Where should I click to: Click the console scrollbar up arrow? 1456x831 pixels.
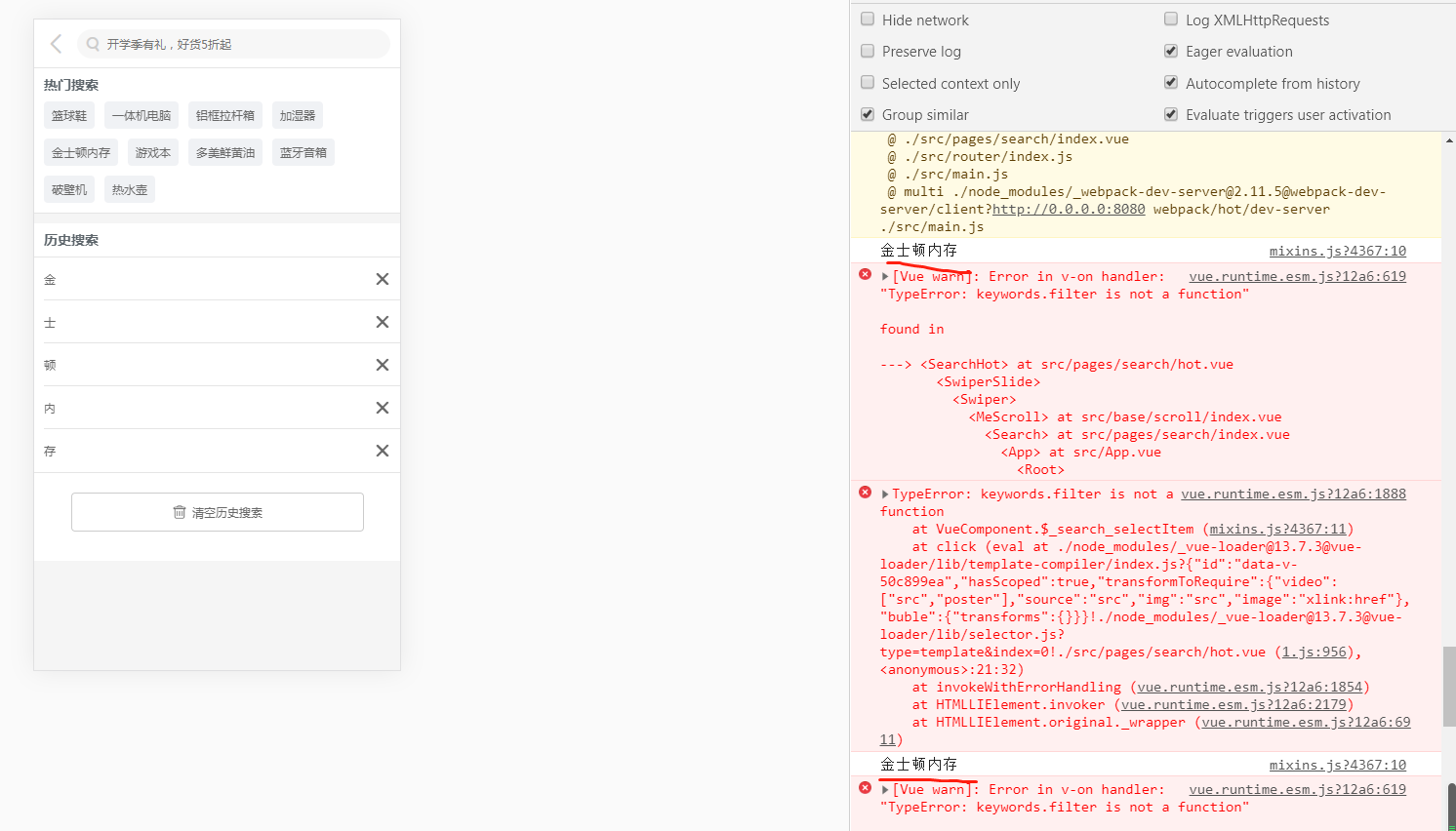pyautogui.click(x=1449, y=140)
